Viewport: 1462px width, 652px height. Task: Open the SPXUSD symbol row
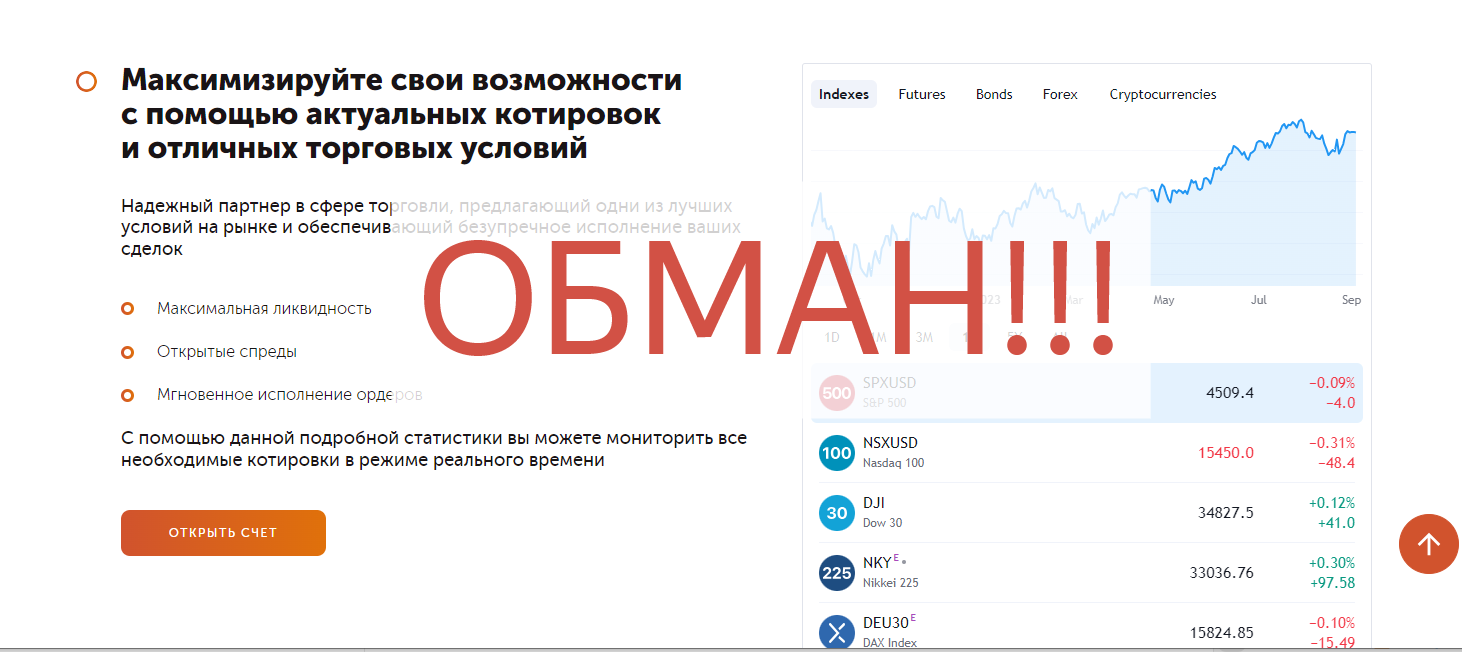[x=1086, y=393]
